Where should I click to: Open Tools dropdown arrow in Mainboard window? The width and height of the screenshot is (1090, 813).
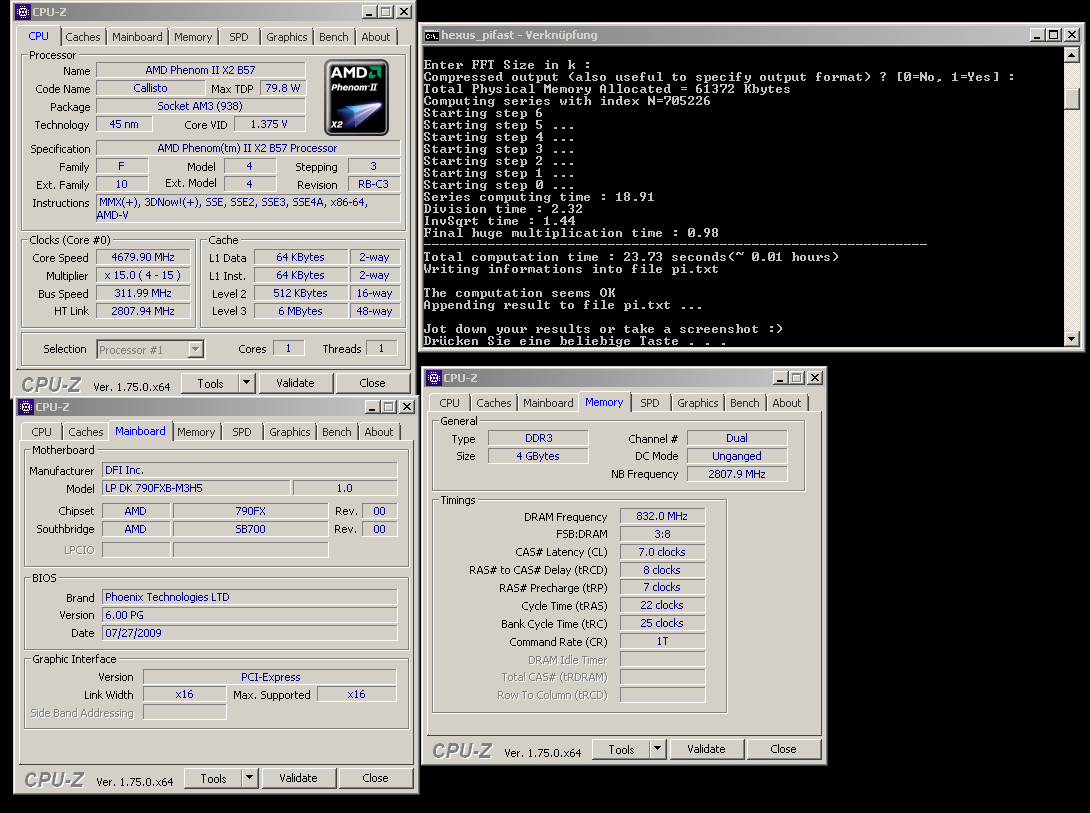click(250, 778)
